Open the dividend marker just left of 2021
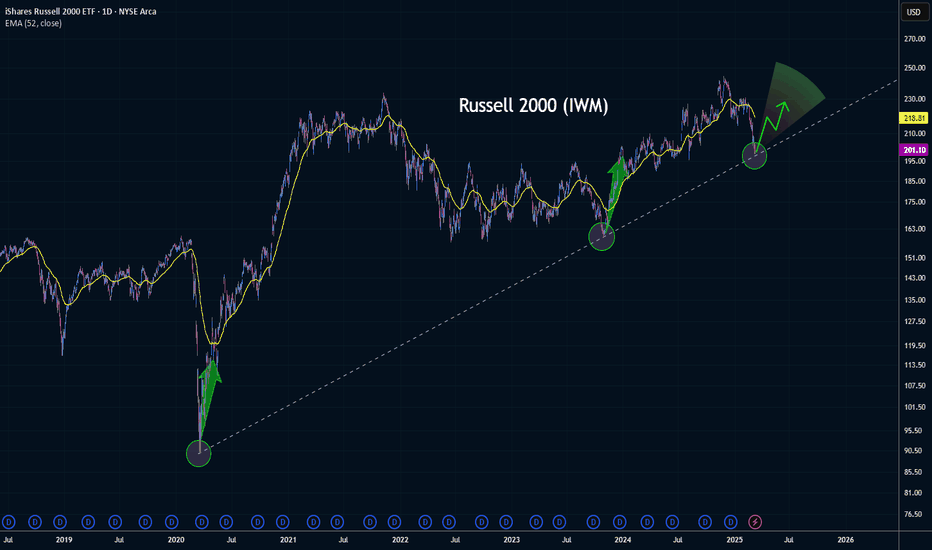Screen dimensions: 932x550 (x=283, y=522)
